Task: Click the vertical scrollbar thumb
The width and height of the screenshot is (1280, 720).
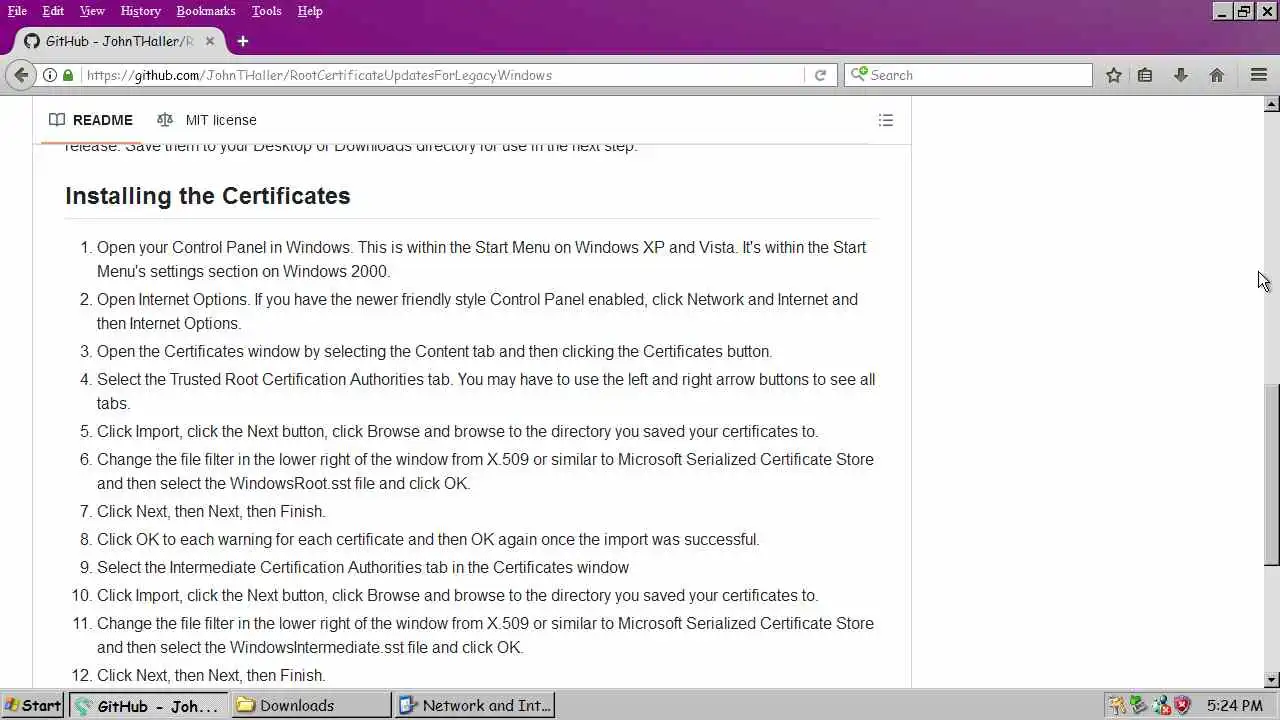Action: pyautogui.click(x=1272, y=474)
